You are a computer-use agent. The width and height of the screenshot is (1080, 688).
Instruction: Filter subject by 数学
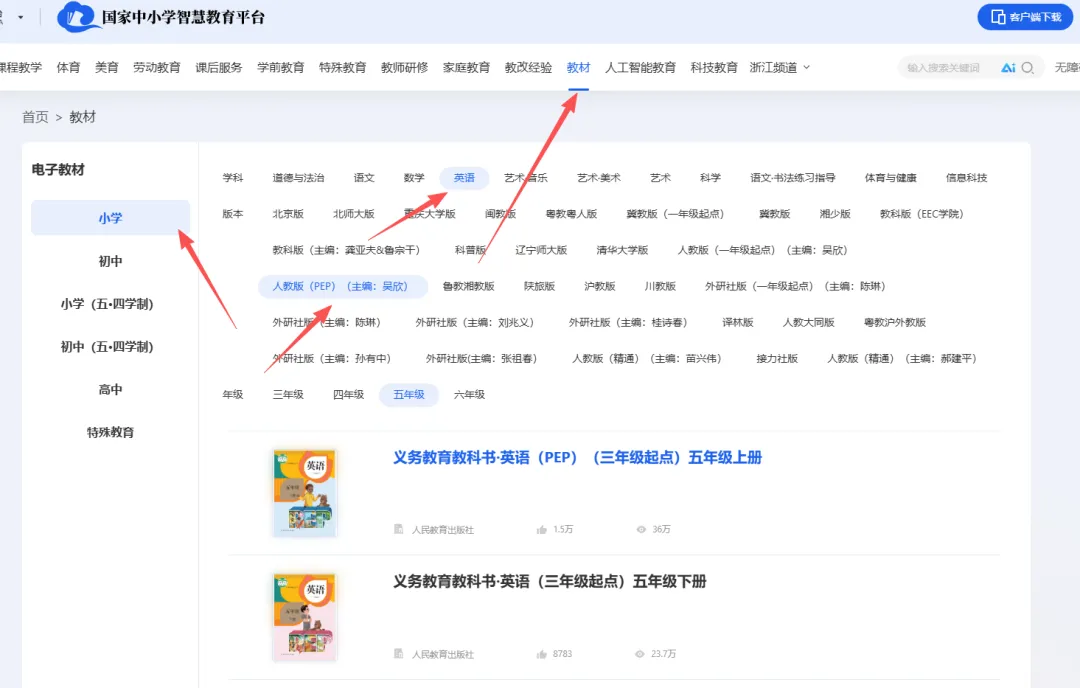pos(414,178)
